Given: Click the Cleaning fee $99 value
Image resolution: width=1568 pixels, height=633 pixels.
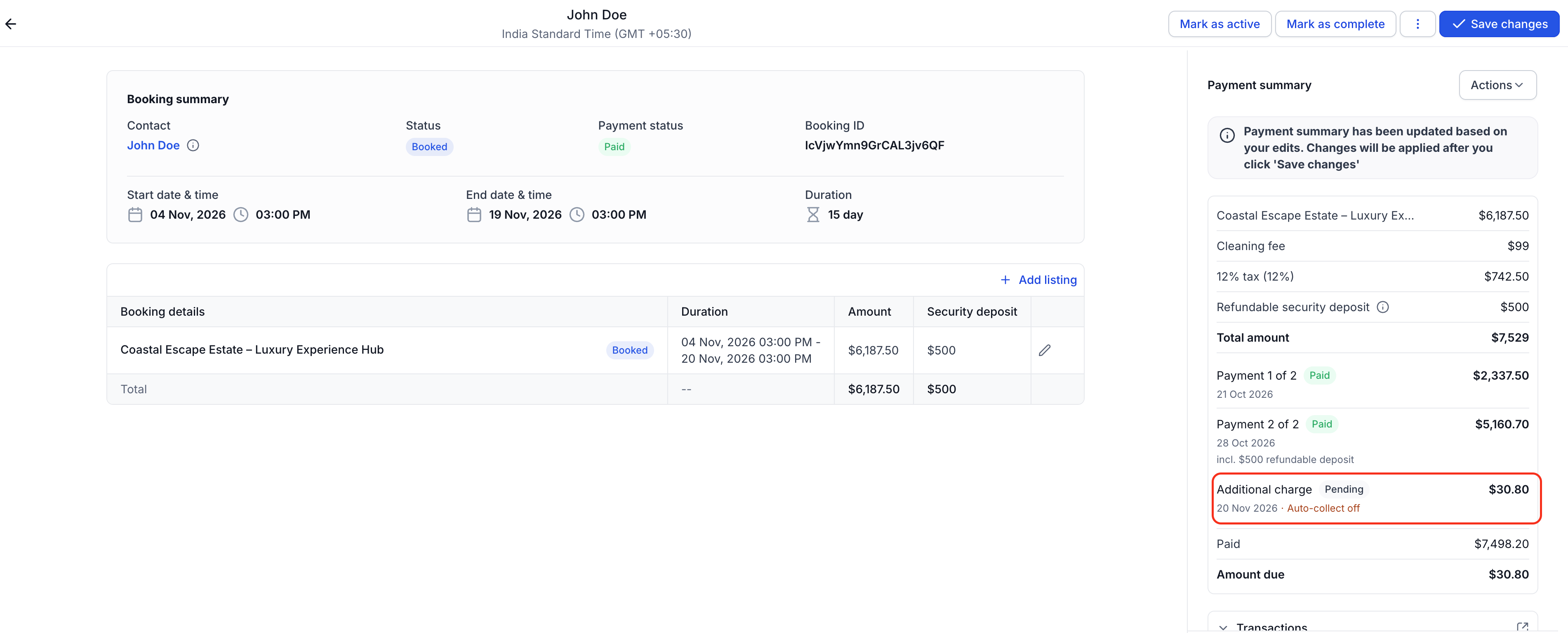Looking at the screenshot, I should pos(1518,246).
